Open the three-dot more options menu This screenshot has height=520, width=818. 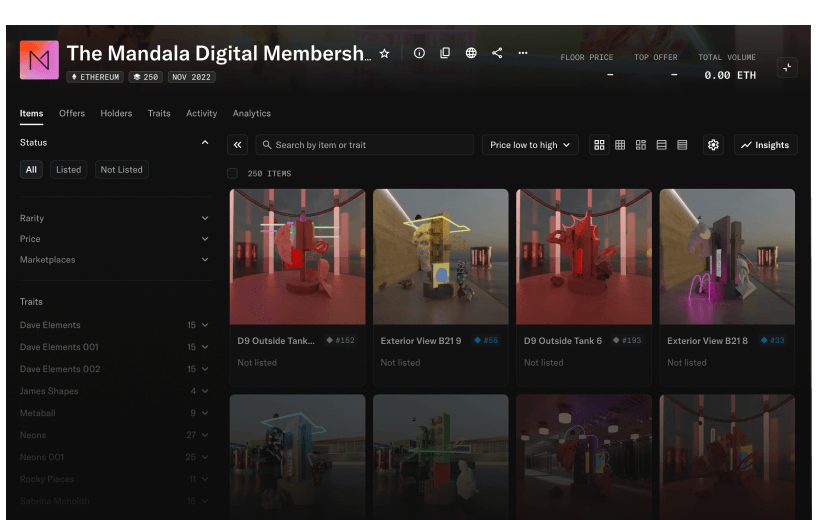pyautogui.click(x=523, y=53)
